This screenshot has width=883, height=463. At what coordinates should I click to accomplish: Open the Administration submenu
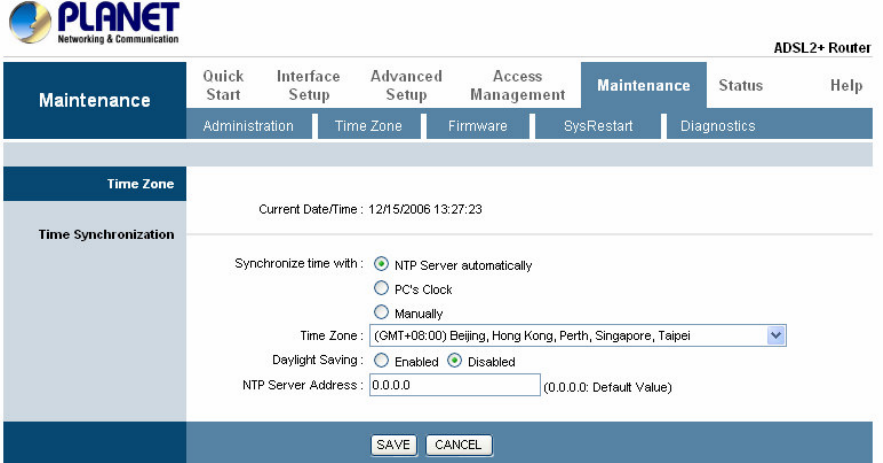click(248, 126)
